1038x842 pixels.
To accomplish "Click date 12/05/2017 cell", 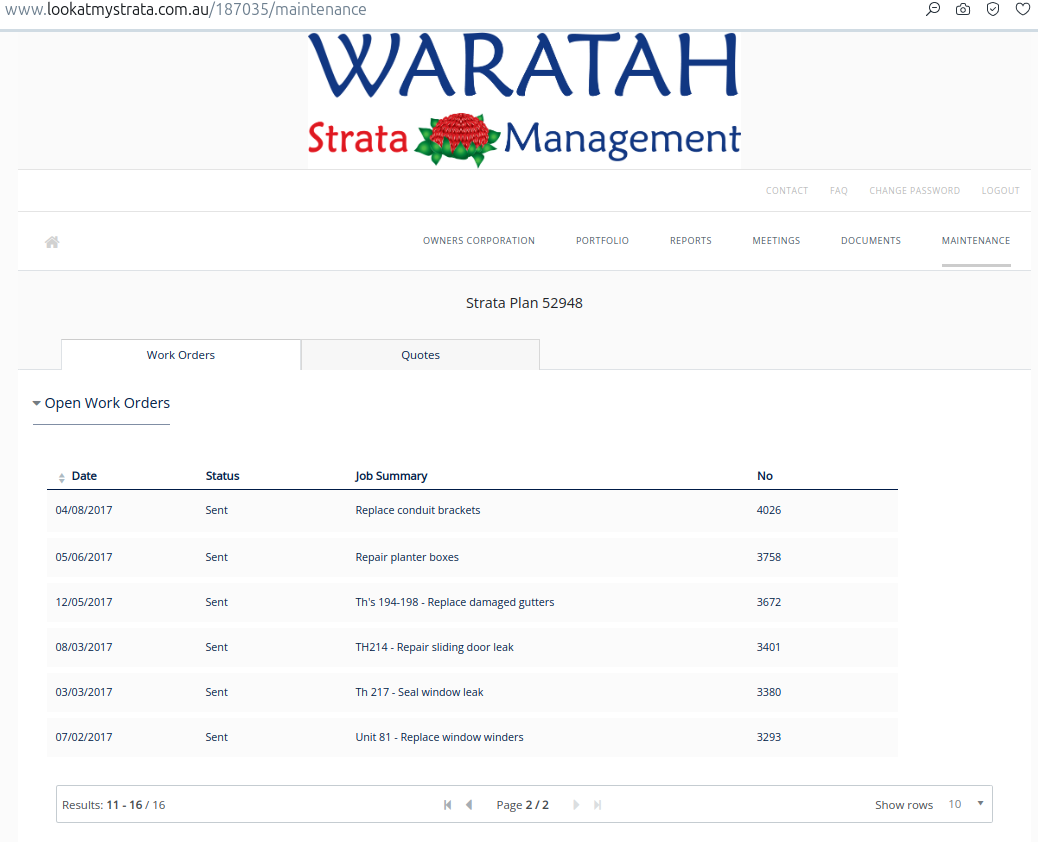I will coord(84,602).
